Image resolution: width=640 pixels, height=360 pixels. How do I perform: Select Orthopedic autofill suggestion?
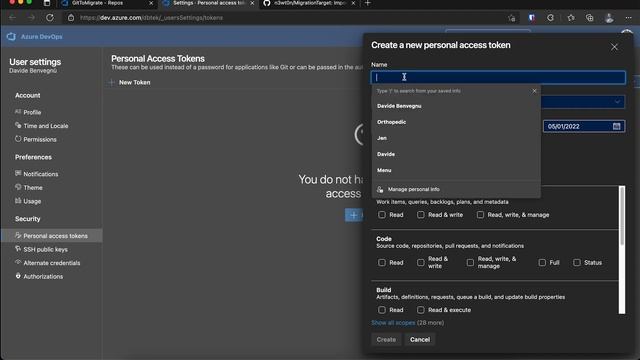[456, 122]
